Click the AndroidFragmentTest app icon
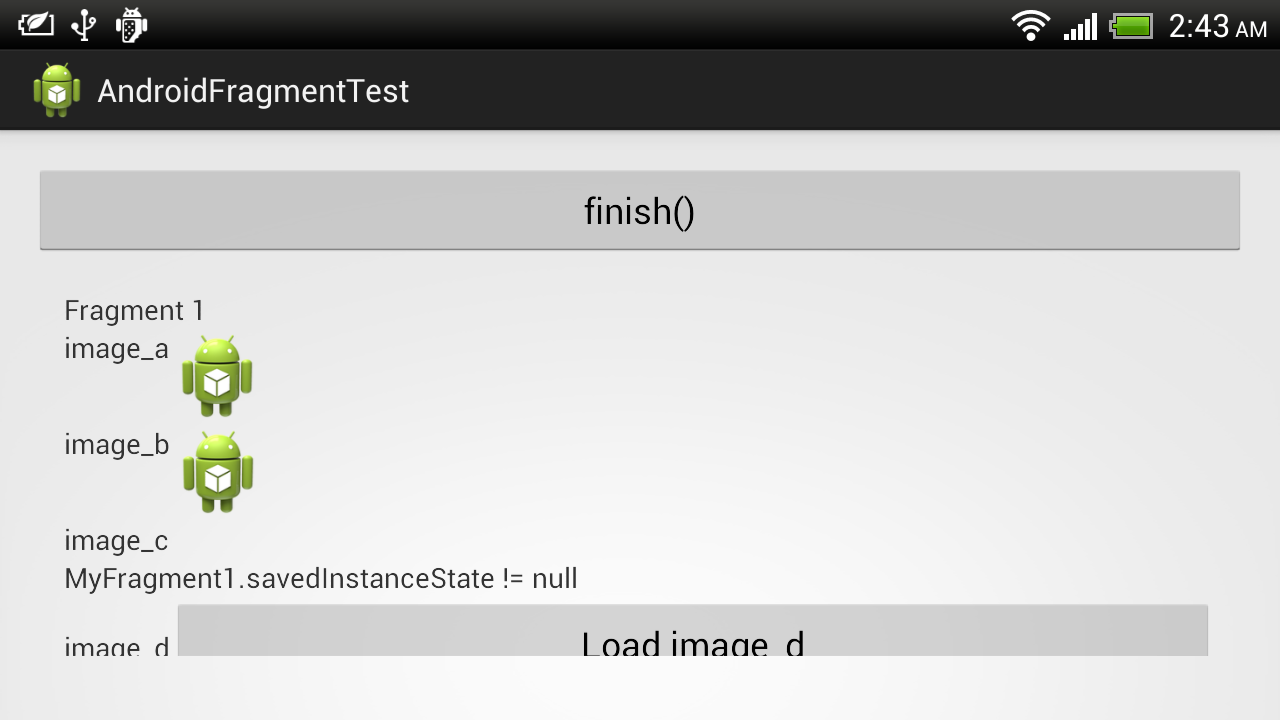This screenshot has width=1280, height=720. point(57,90)
